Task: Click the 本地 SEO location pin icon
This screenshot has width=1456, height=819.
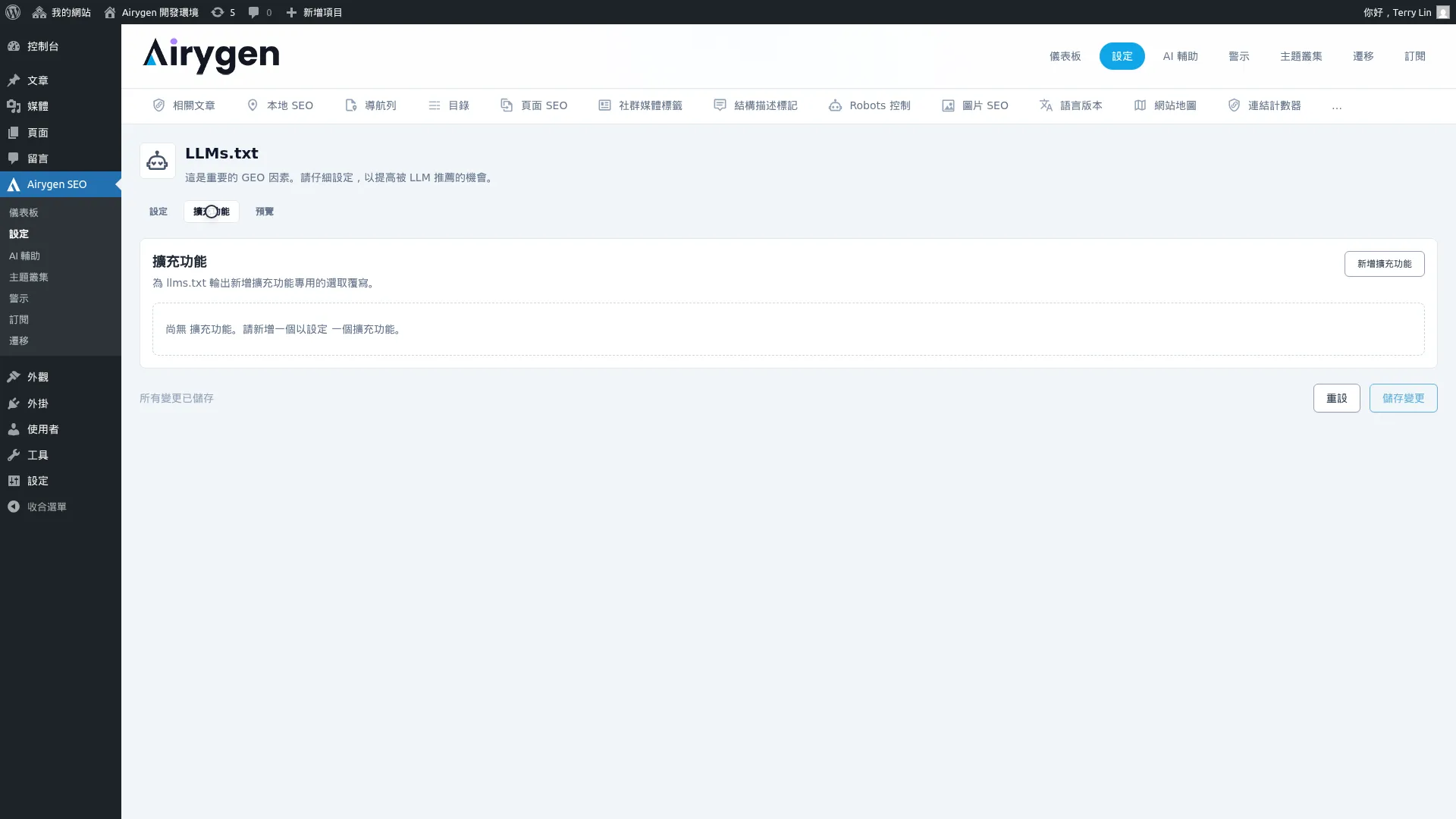Action: tap(253, 105)
